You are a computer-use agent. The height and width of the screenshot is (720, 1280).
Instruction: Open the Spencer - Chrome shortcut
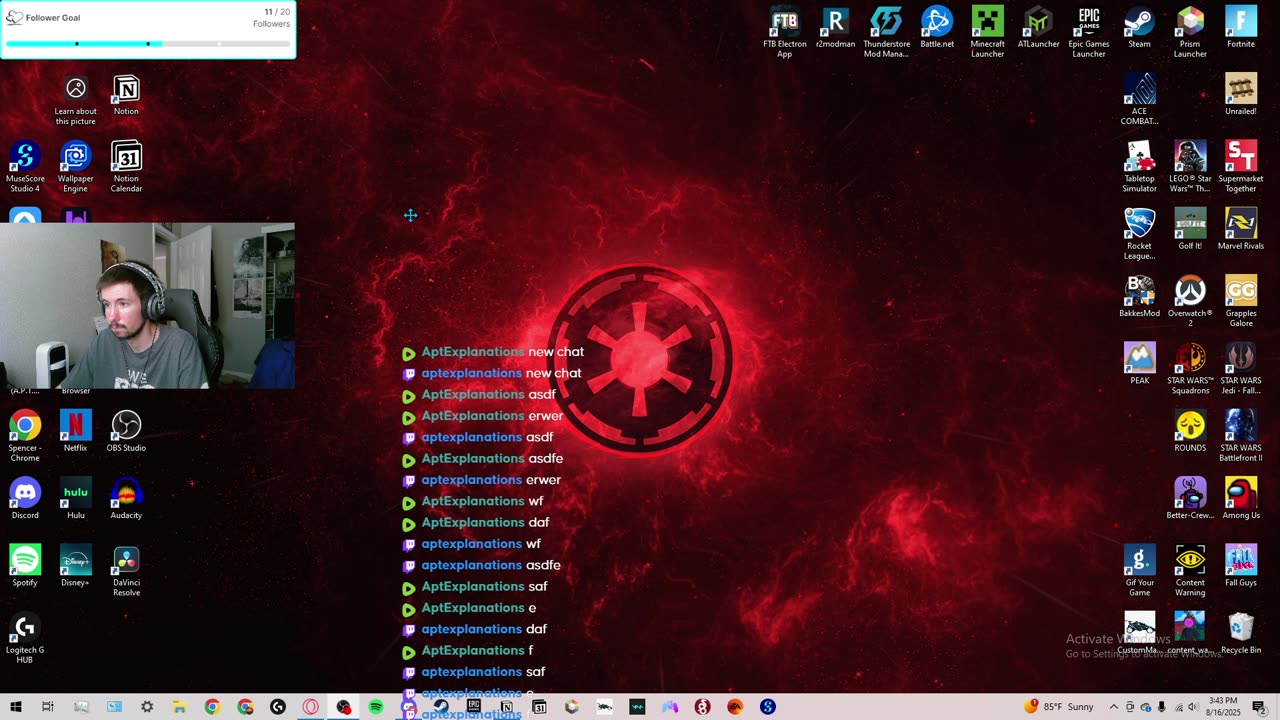pyautogui.click(x=25, y=436)
